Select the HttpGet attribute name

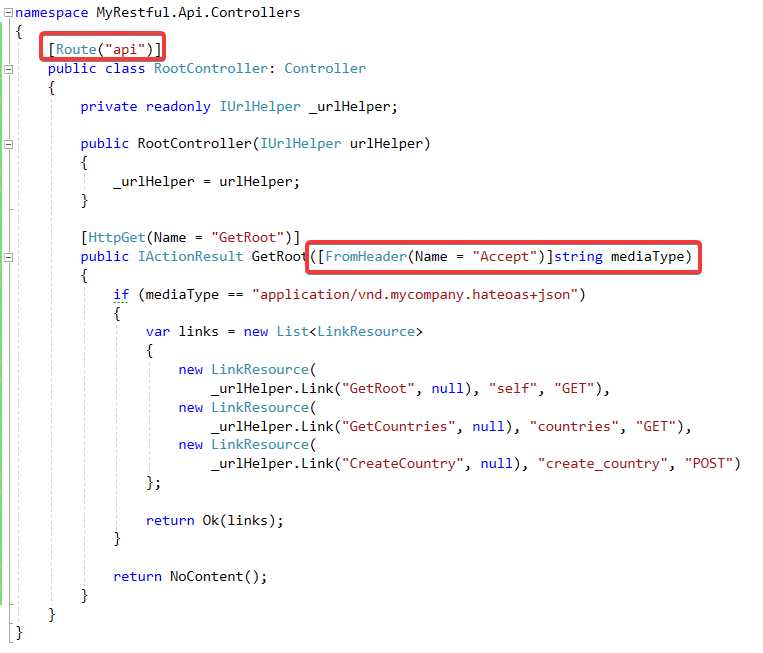pyautogui.click(x=117, y=237)
